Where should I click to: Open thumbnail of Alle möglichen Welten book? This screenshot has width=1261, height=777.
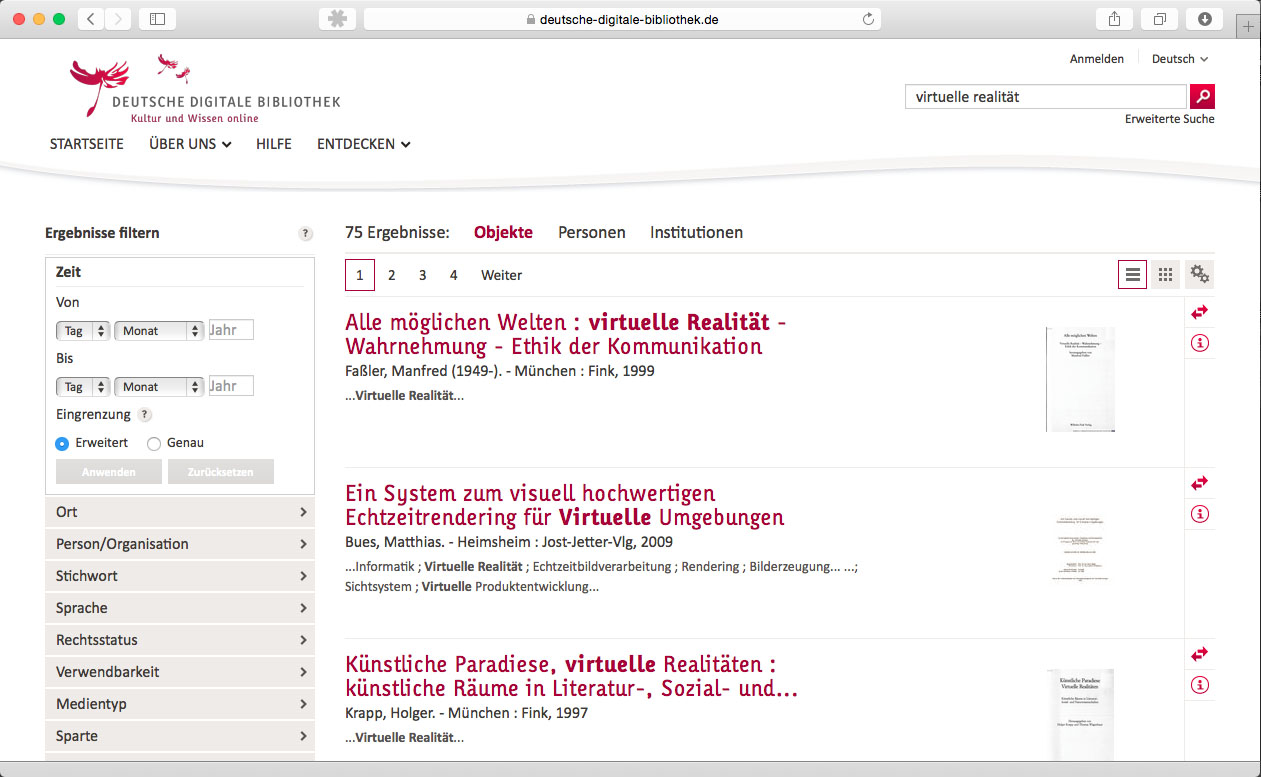coord(1080,379)
